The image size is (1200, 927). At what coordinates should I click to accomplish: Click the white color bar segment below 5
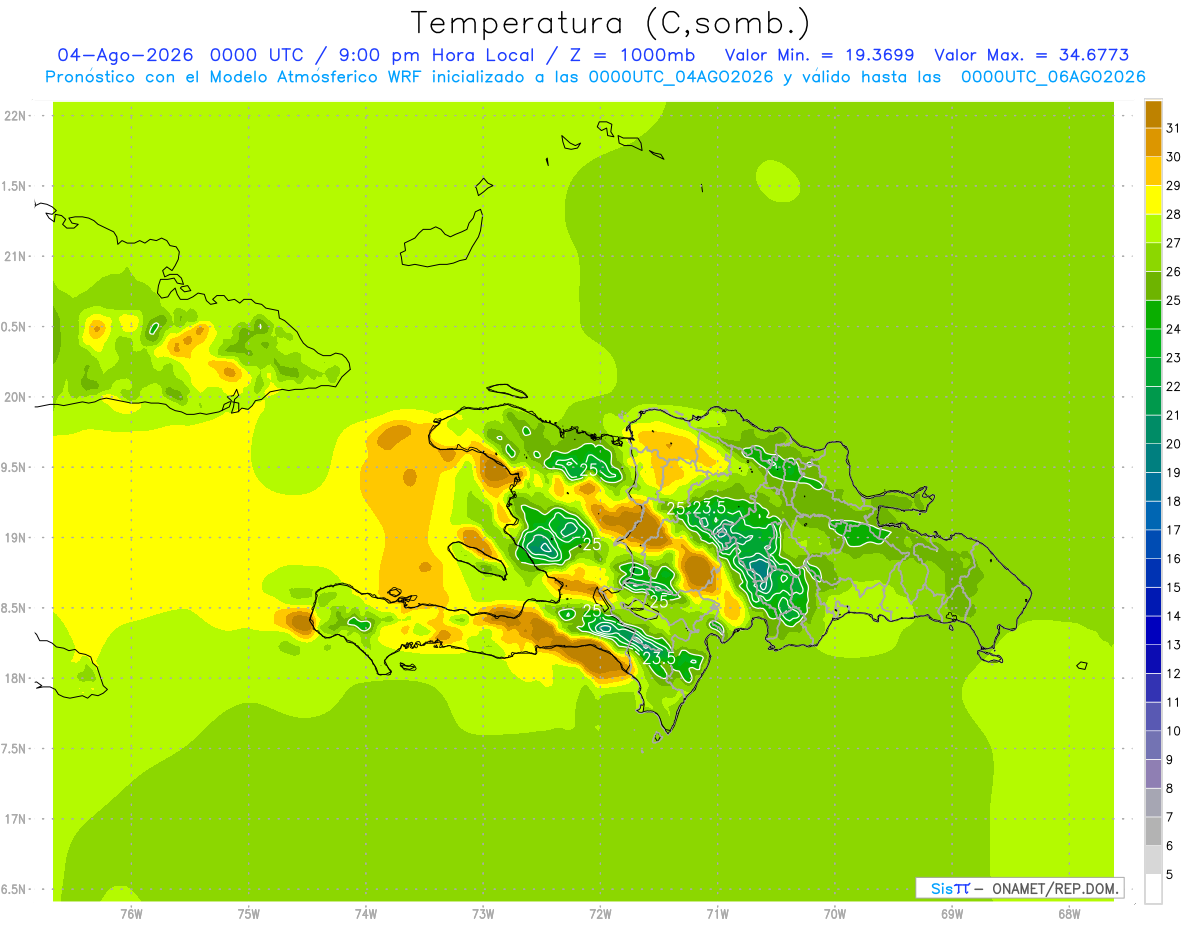click(x=1153, y=889)
